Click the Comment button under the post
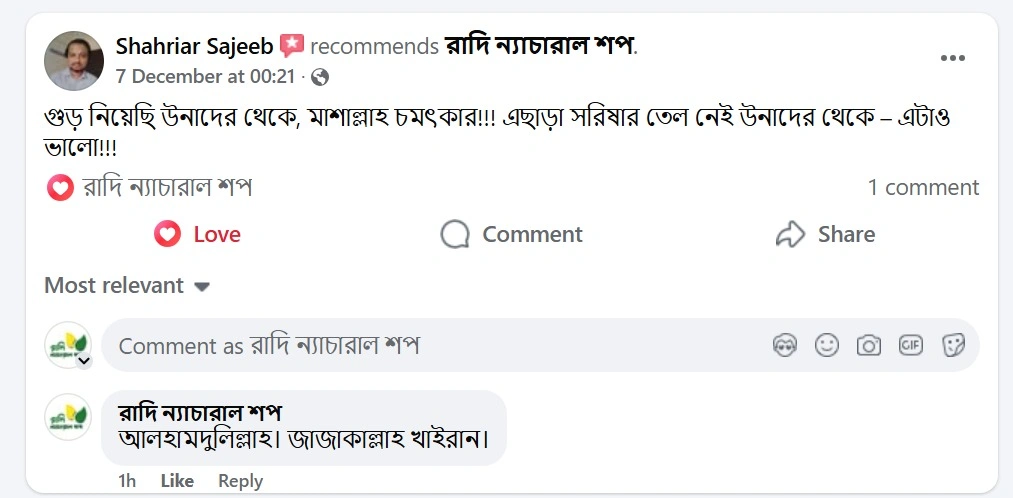1013x498 pixels. [512, 235]
